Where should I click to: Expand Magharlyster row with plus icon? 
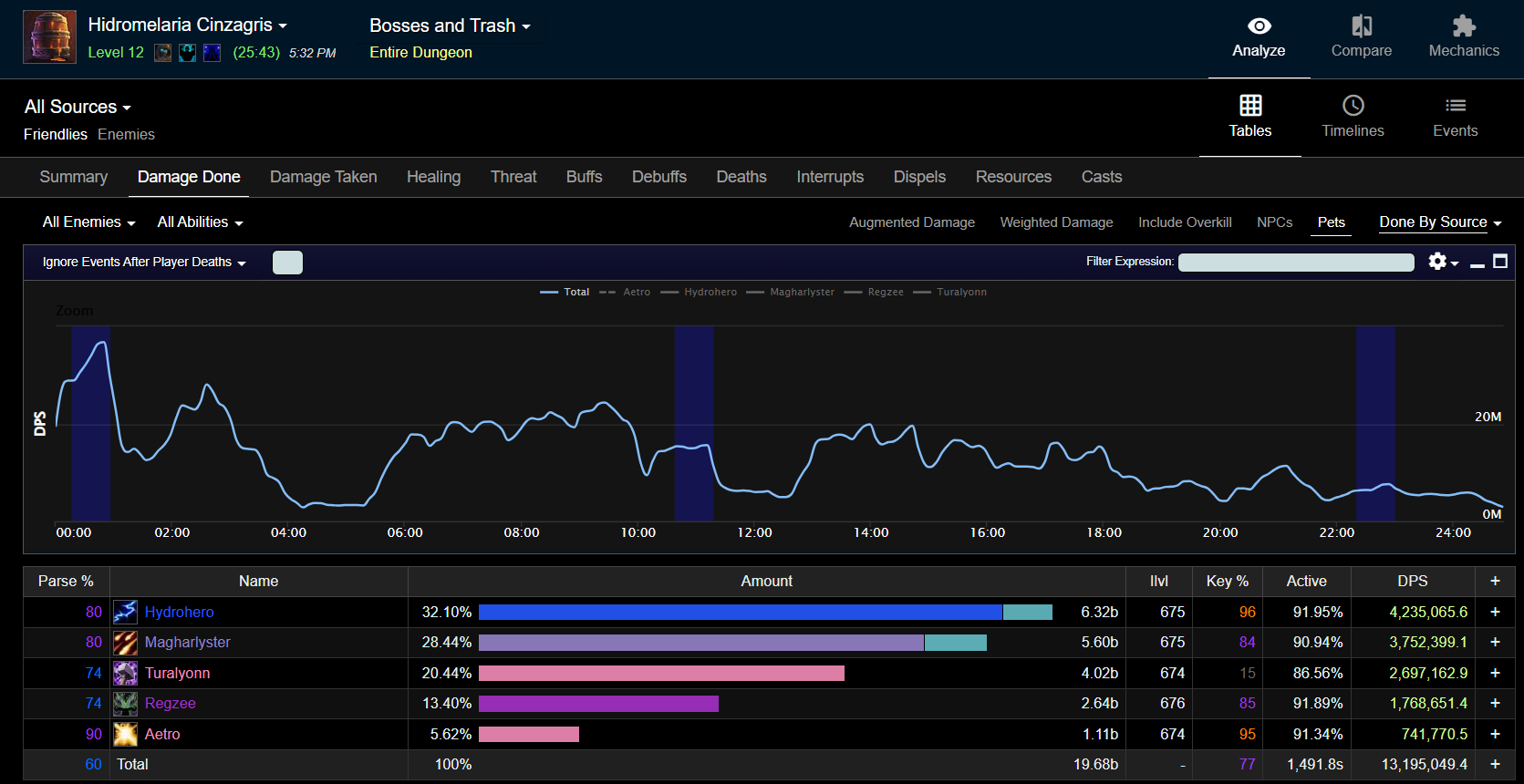click(1495, 642)
